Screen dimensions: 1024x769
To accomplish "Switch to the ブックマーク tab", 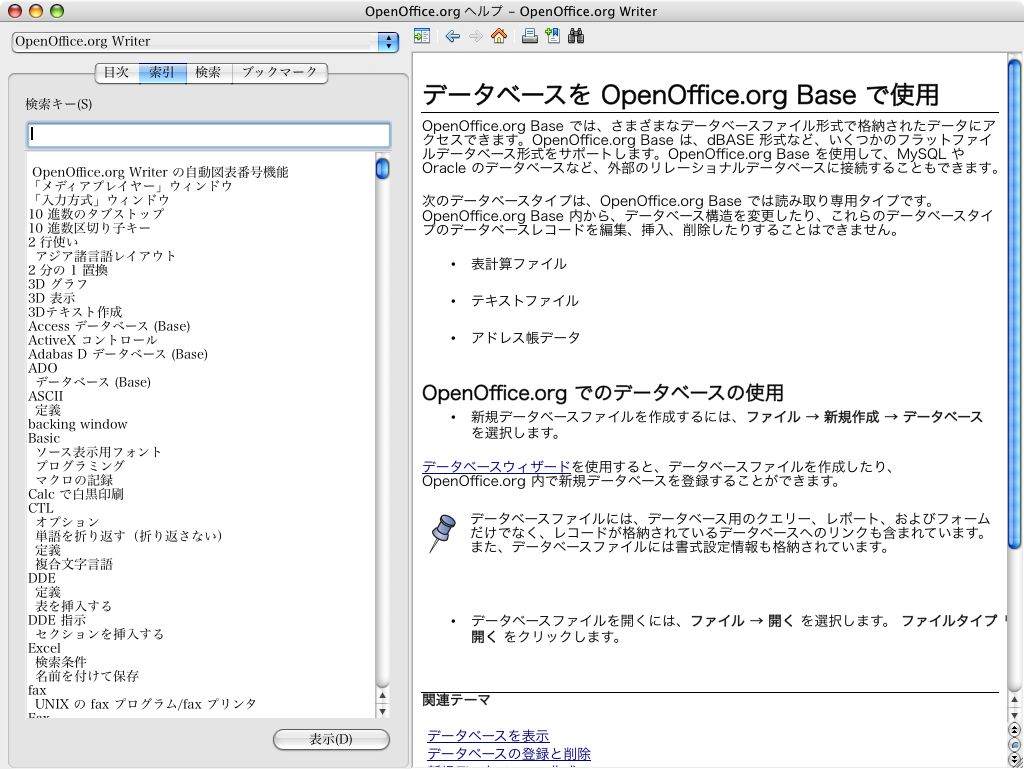I will tap(279, 72).
